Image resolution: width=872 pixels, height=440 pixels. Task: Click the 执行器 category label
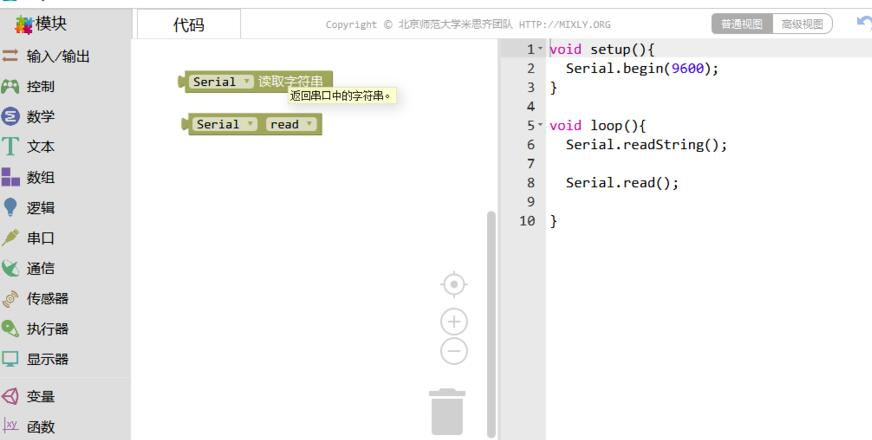point(48,329)
